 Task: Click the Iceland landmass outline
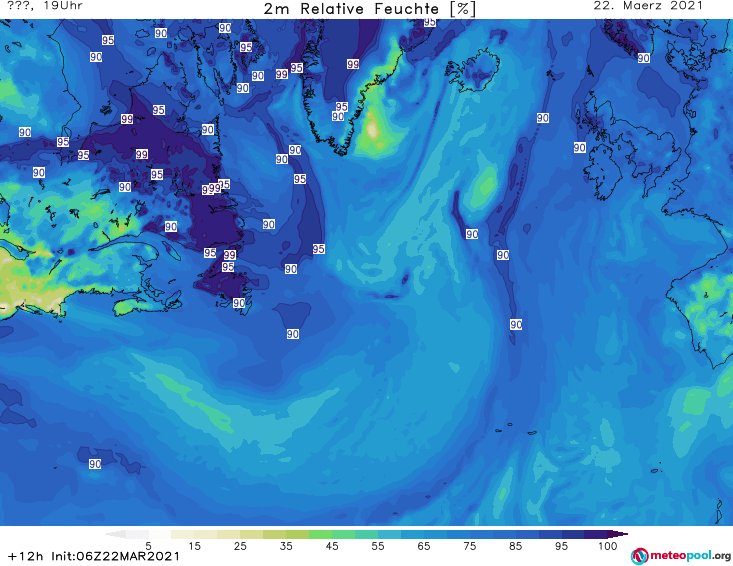coord(473,70)
